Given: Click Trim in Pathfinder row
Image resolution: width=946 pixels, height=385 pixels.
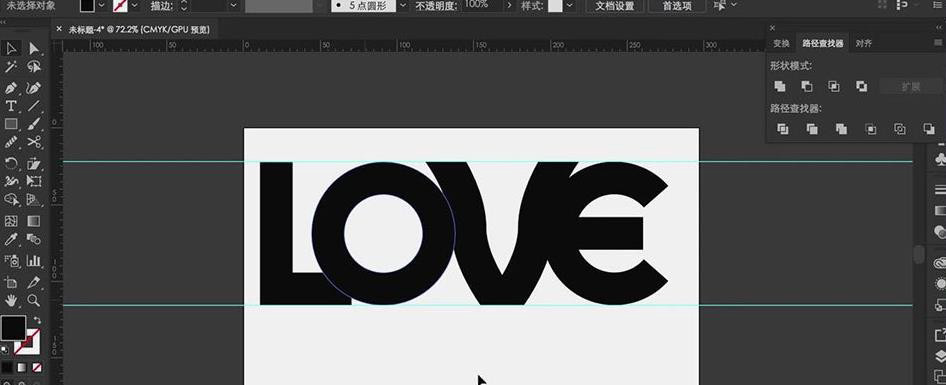Looking at the screenshot, I should [x=812, y=129].
